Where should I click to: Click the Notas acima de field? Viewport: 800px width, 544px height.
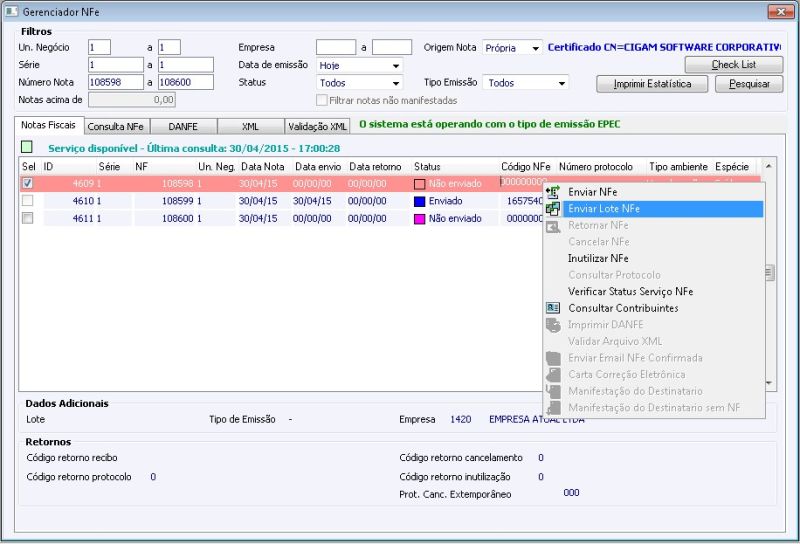132,100
